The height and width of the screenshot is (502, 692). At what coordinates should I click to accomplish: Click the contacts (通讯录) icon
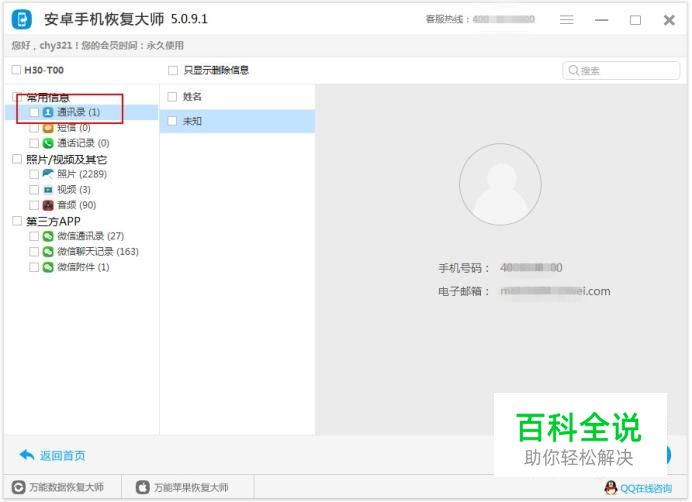[48, 112]
